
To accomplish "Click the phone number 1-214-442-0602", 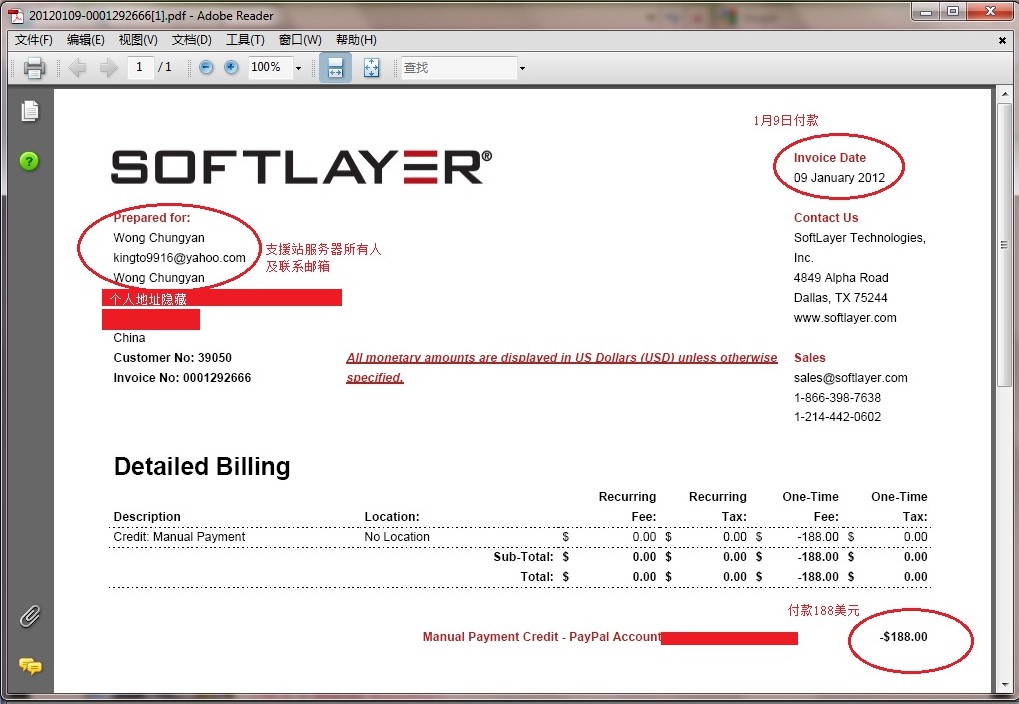I will pyautogui.click(x=837, y=417).
